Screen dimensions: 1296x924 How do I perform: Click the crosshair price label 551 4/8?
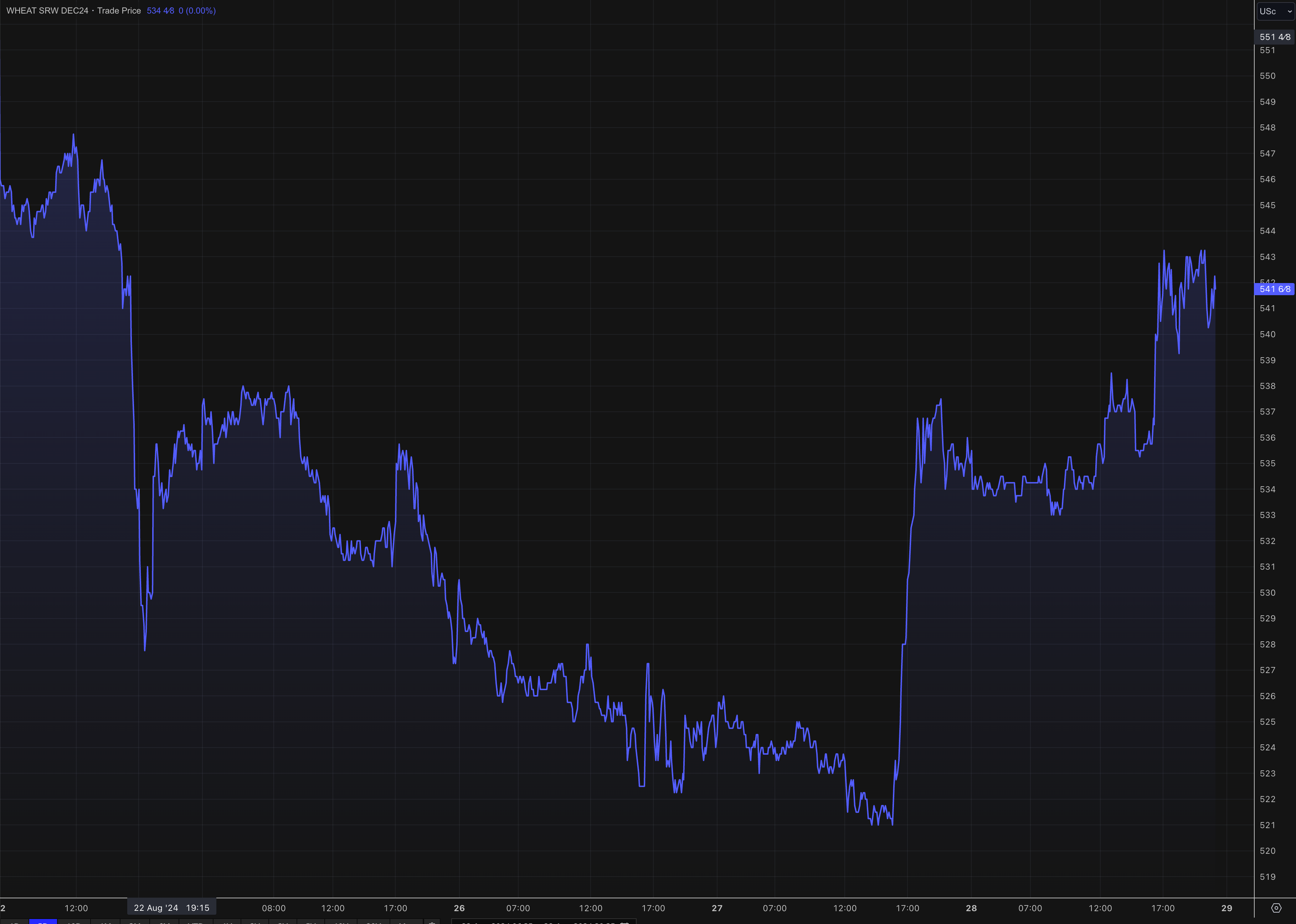1275,37
